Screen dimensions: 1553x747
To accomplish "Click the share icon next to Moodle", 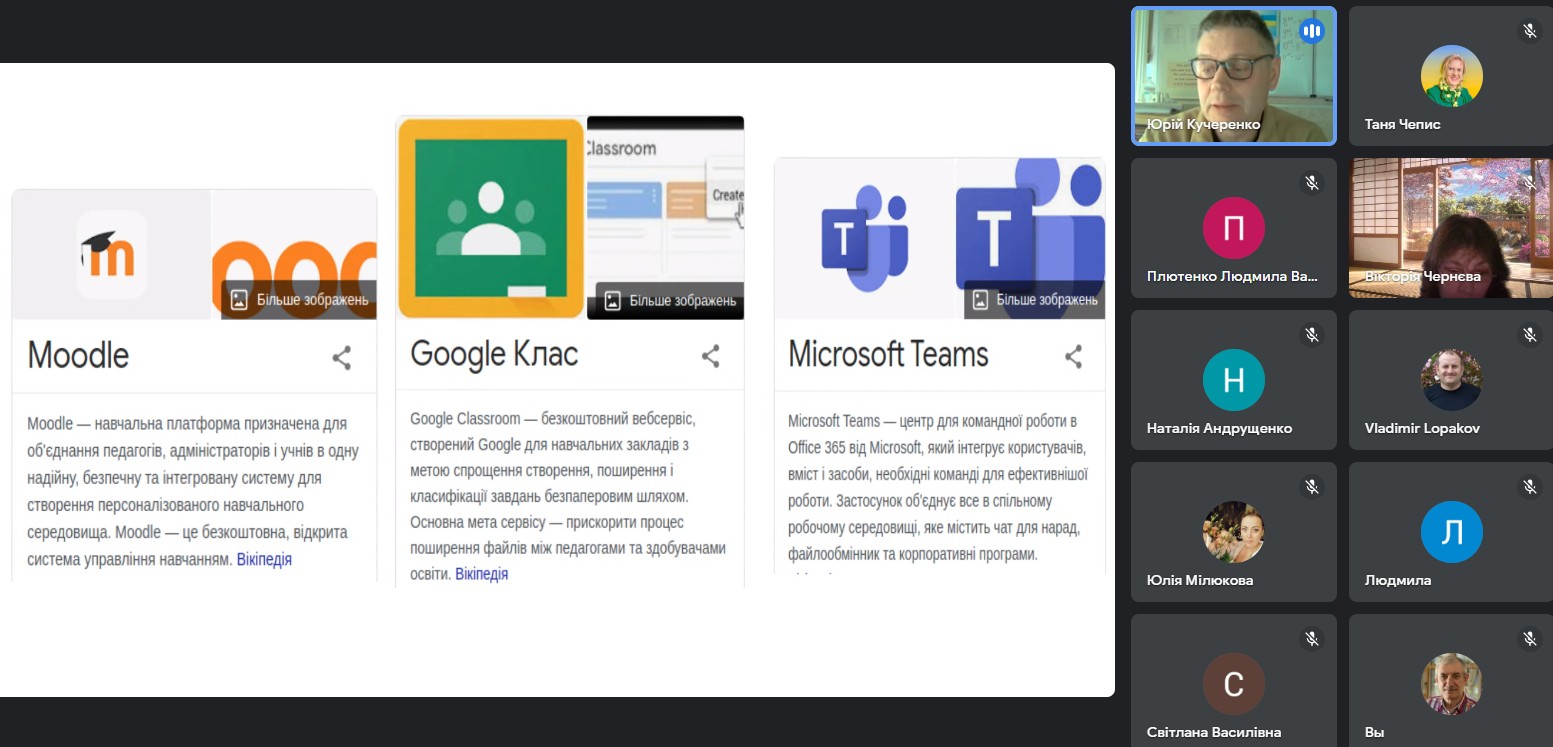I will pyautogui.click(x=342, y=358).
